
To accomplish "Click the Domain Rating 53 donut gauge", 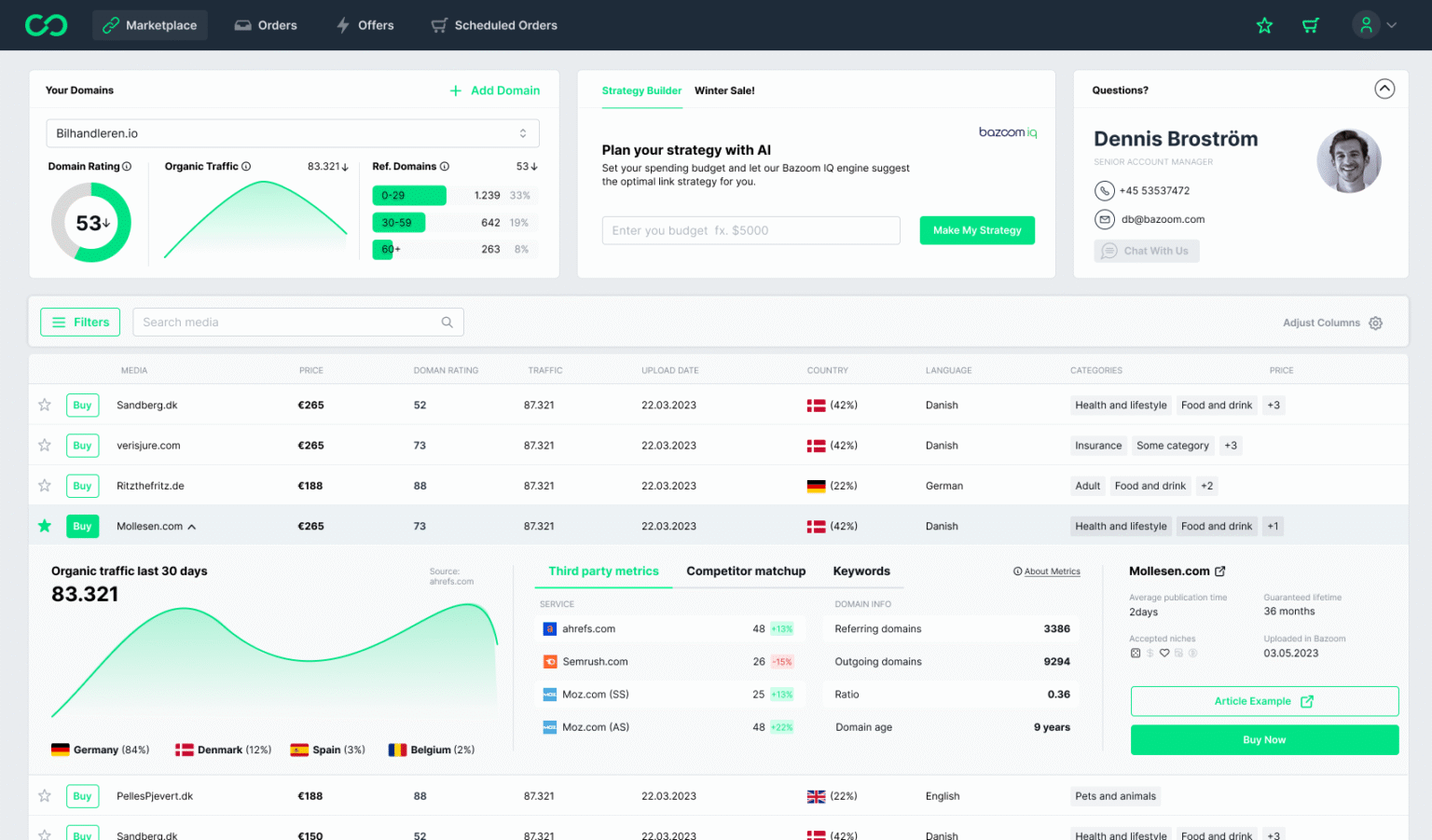I will [91, 223].
